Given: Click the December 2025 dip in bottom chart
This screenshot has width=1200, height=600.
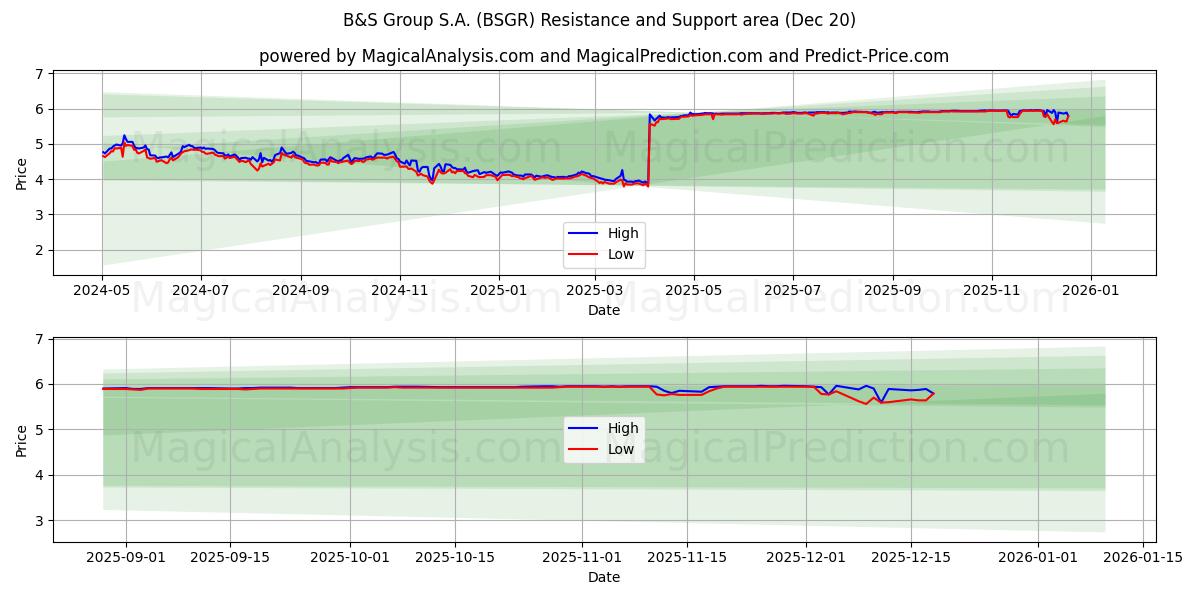Looking at the screenshot, I should point(880,400).
